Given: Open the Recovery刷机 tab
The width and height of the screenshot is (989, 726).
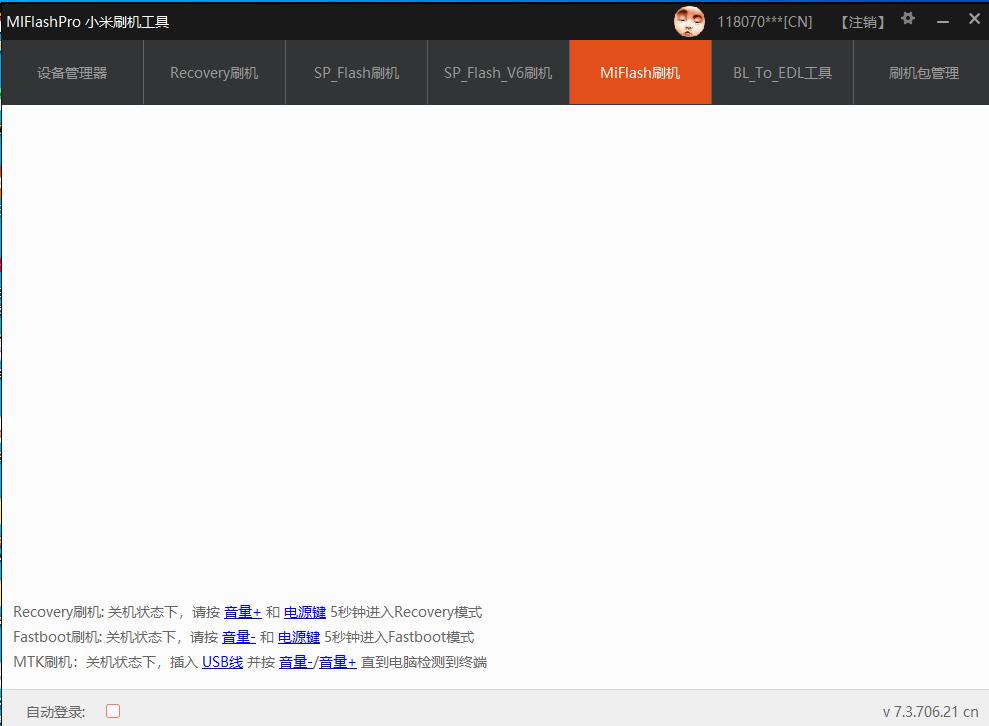Looking at the screenshot, I should pos(213,72).
